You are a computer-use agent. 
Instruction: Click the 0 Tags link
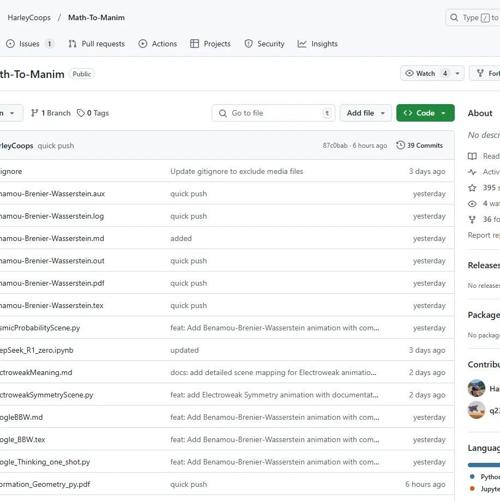93,113
